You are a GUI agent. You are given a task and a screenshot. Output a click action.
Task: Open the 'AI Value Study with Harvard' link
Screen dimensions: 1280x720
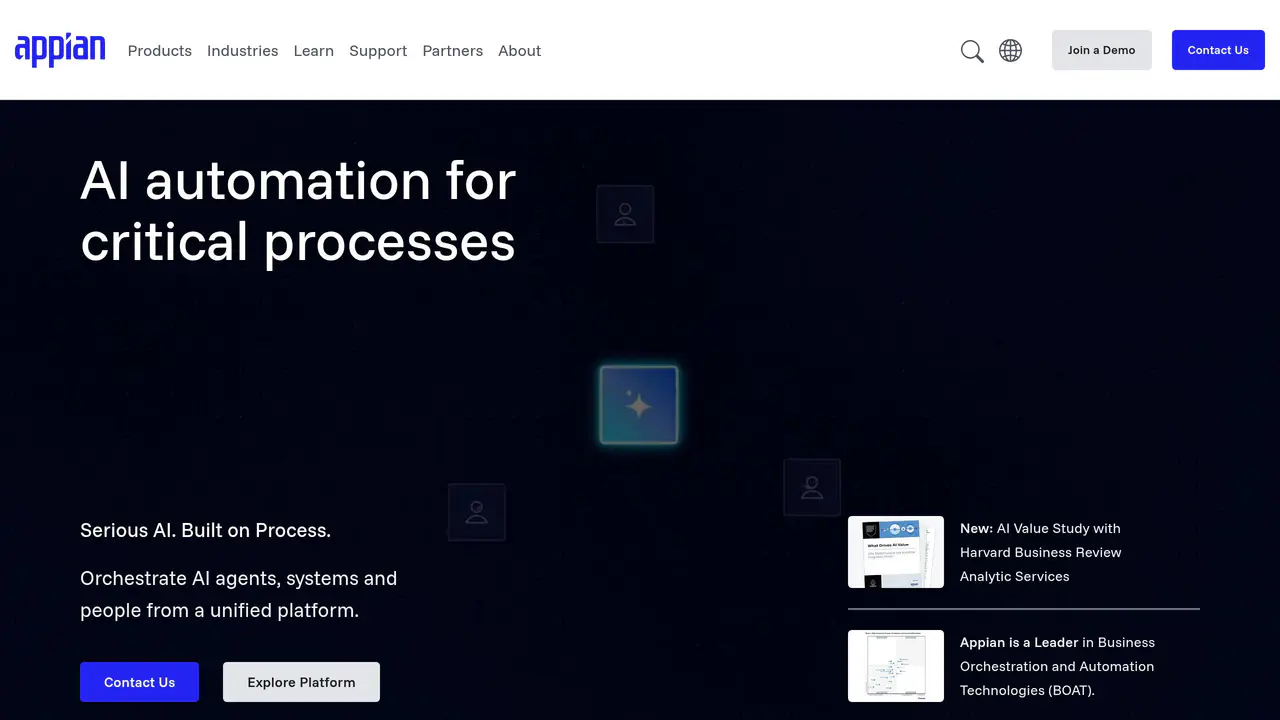1041,552
